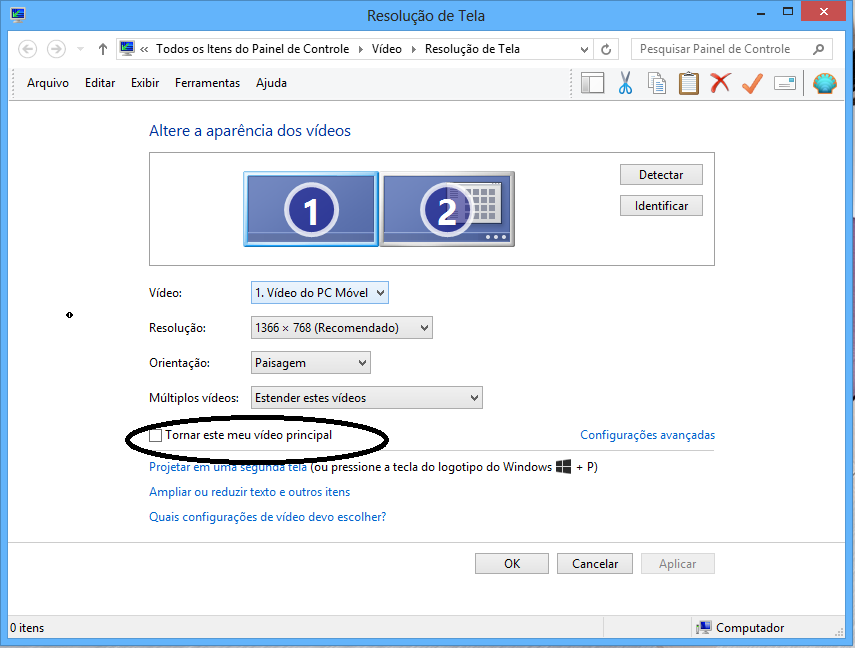Click the 0 itens status text
Viewport: 855px width, 650px height.
27,628
